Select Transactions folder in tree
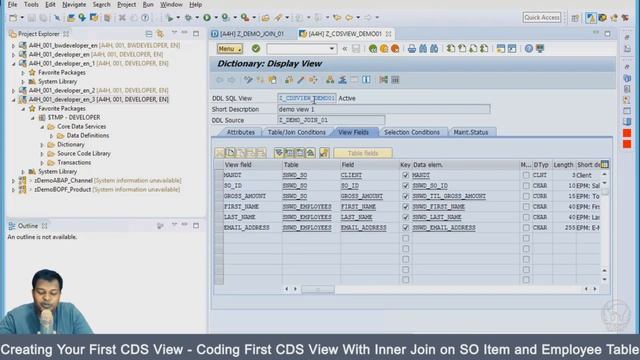 coord(74,163)
